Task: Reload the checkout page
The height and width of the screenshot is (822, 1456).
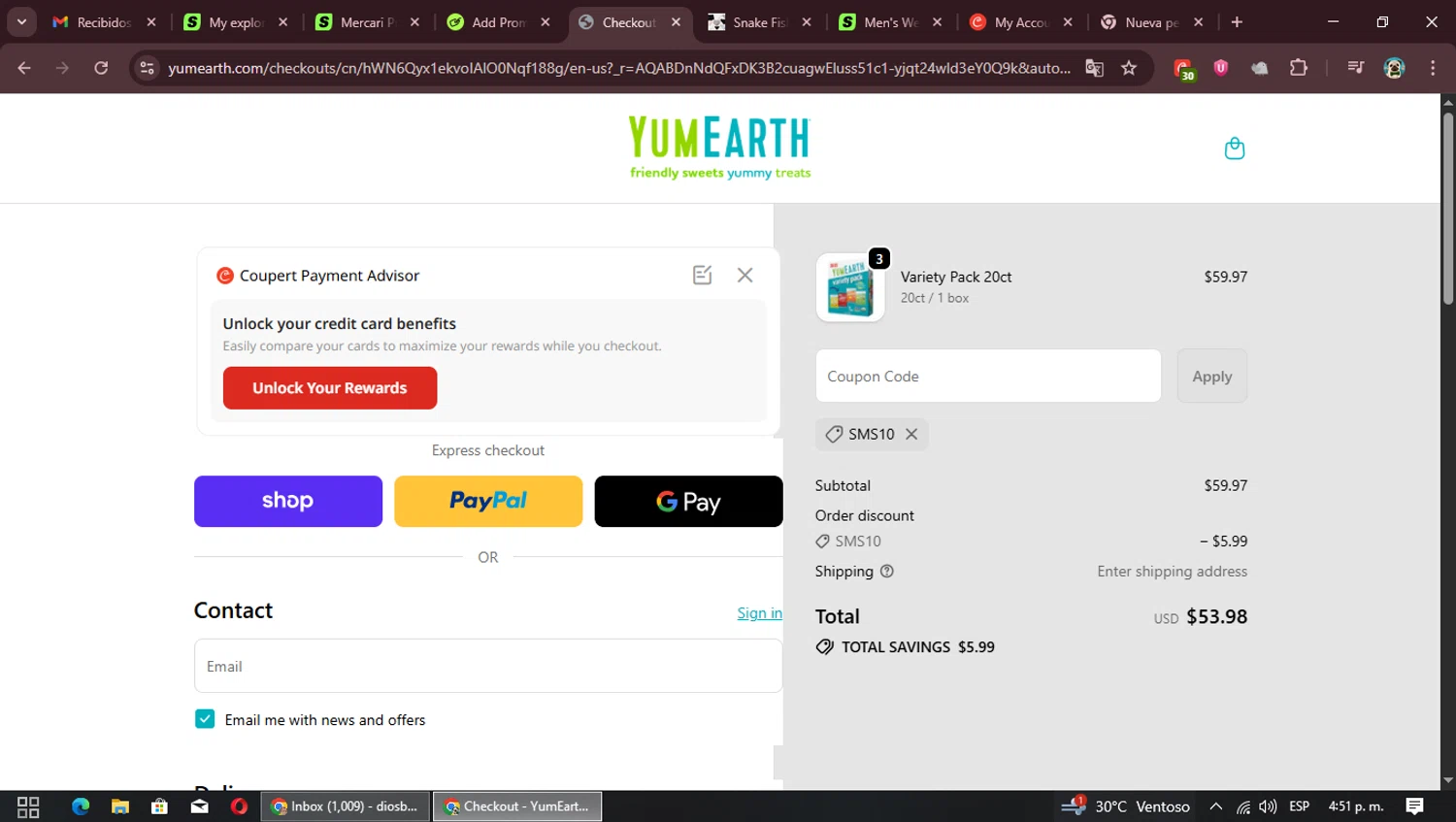Action: coord(101,68)
